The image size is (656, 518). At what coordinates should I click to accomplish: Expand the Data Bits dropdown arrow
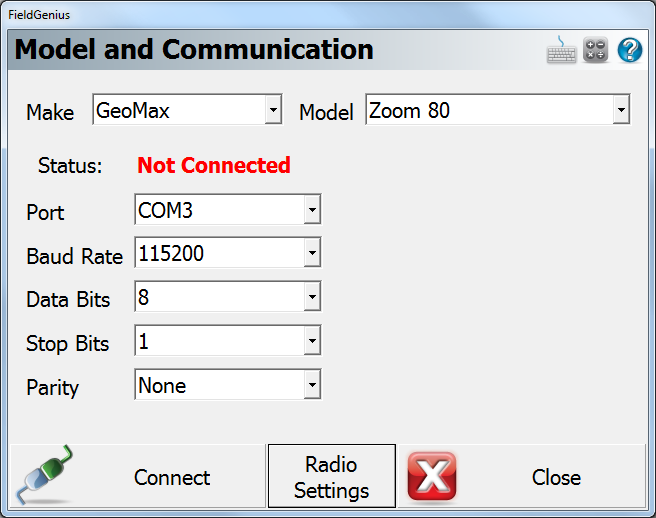tap(312, 298)
